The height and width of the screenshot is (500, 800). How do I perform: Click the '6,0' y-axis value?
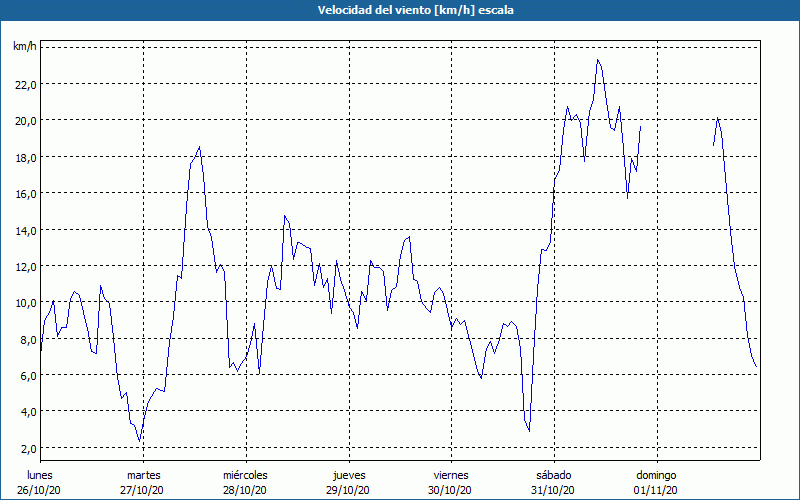(x=29, y=376)
